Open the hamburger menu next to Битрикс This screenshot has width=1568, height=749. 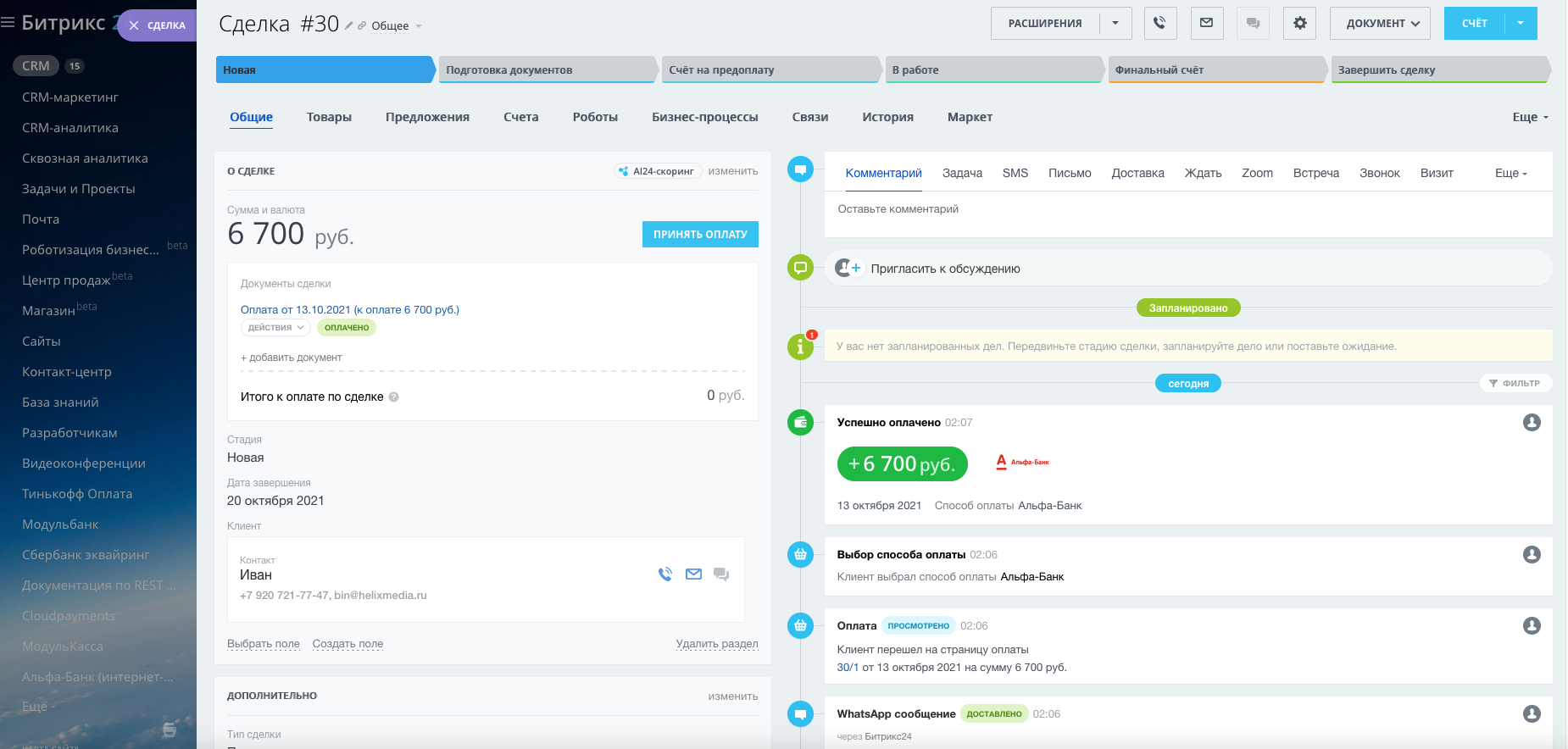tap(8, 23)
